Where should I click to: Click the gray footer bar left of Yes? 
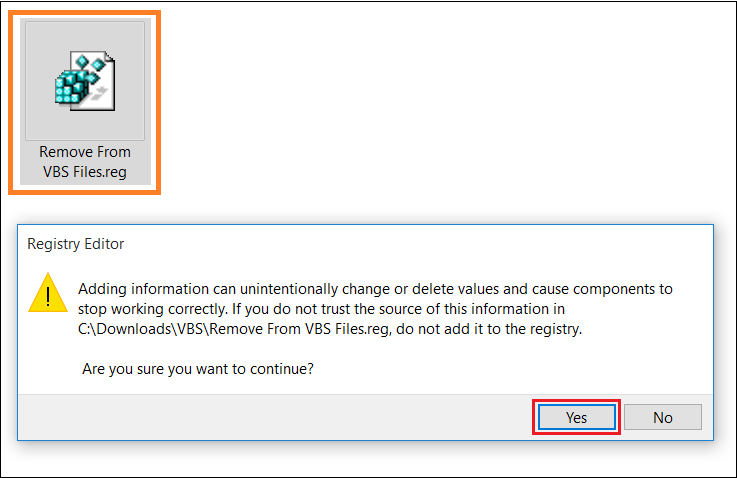pyautogui.click(x=275, y=417)
